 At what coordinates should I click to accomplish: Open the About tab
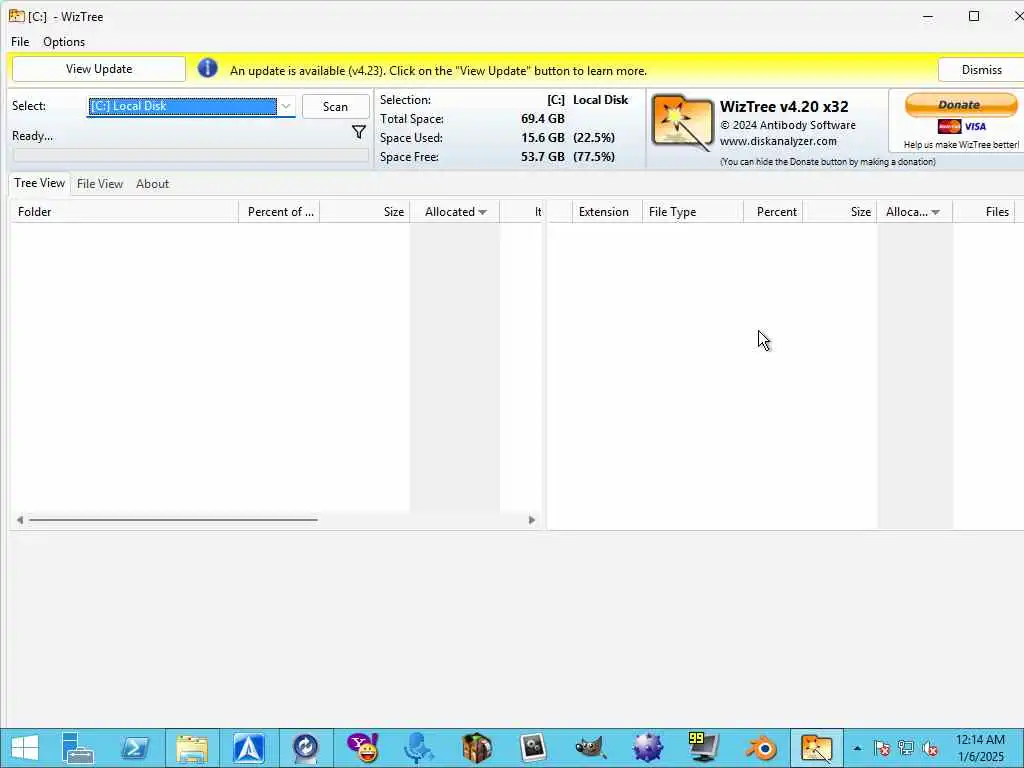[152, 184]
